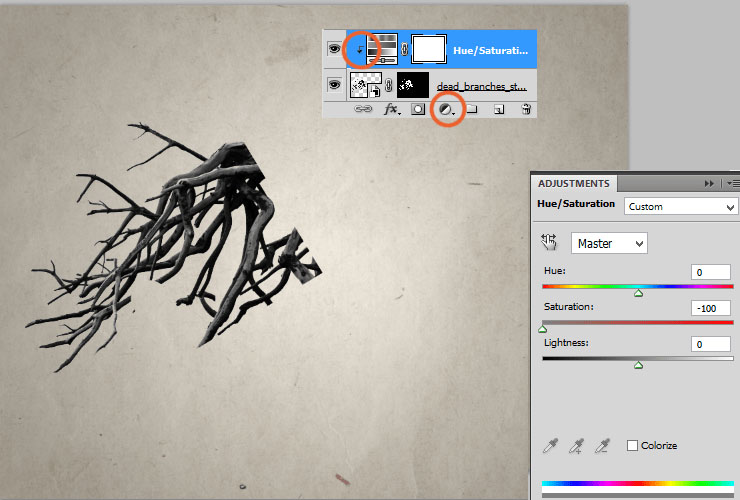Screen dimensions: 740x500
Task: Create a new group folder icon
Action: tap(472, 110)
